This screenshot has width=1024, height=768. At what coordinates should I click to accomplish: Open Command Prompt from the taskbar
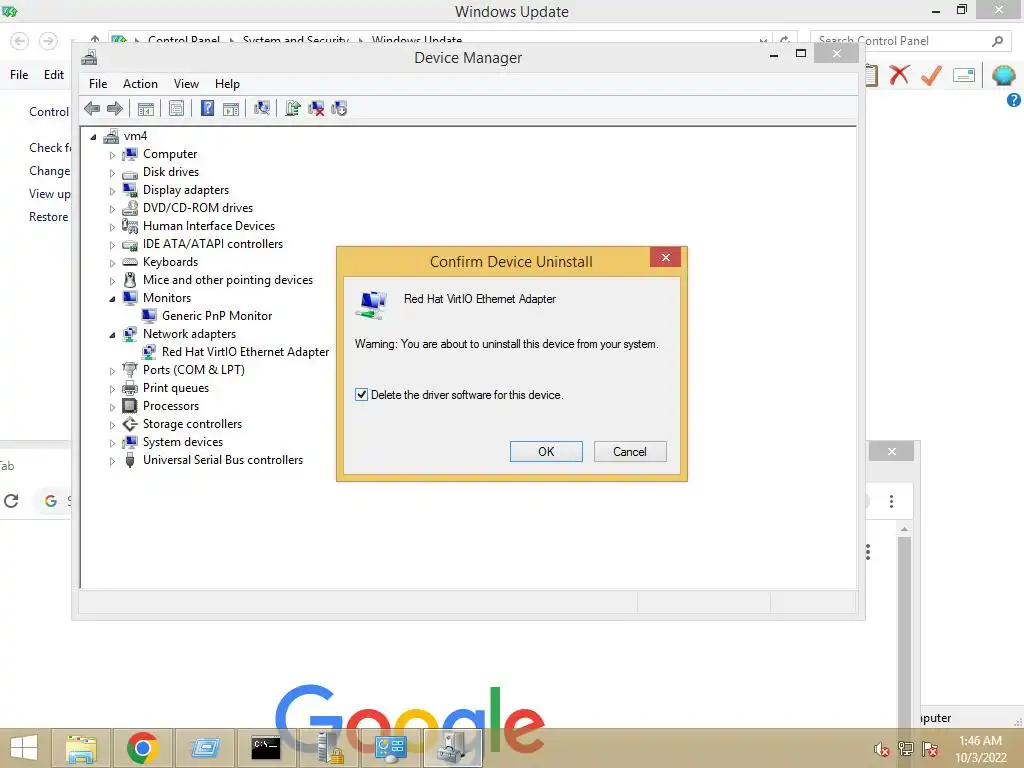click(x=266, y=748)
